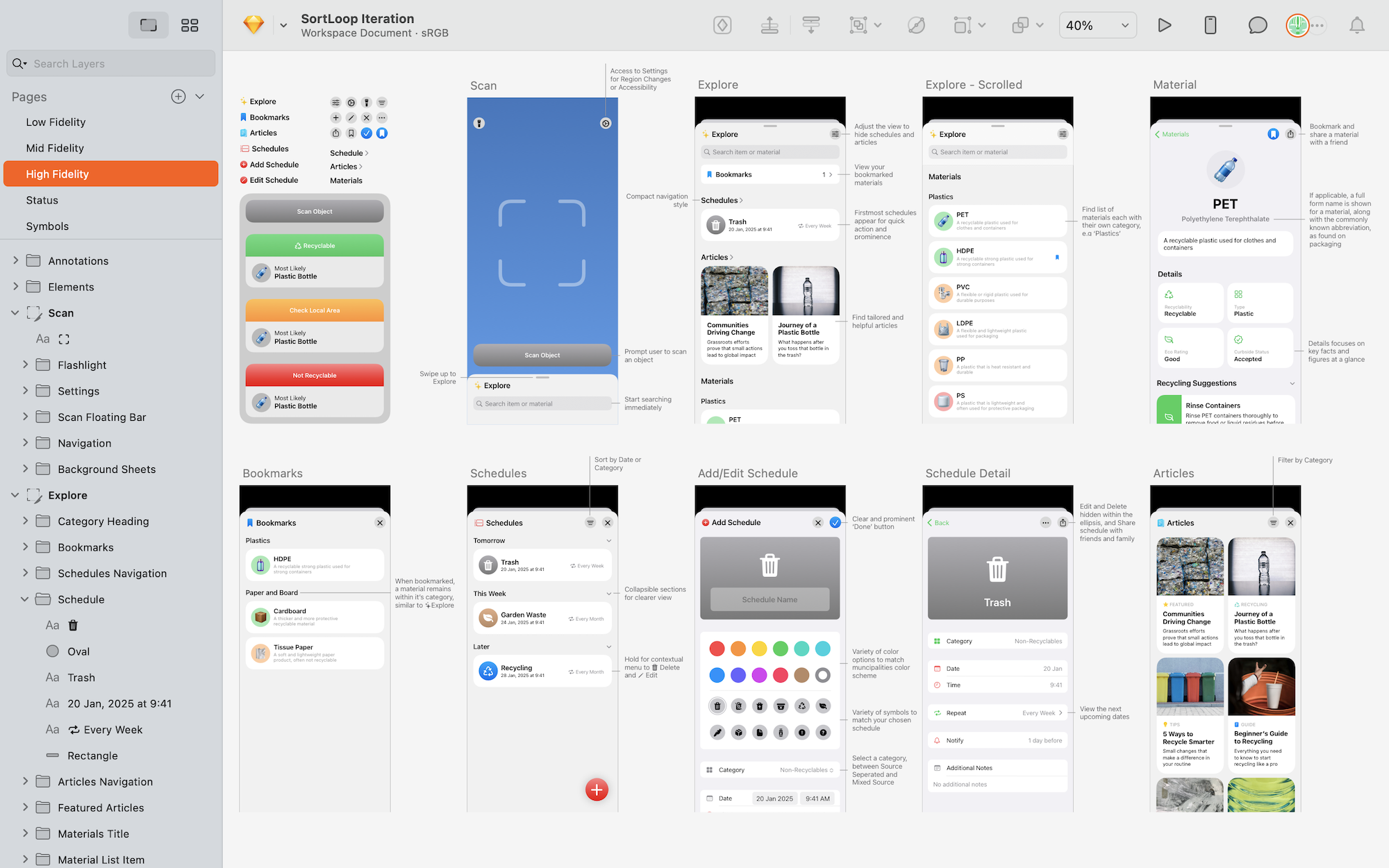
Task: Click the Insert Sketch diamond icon
Action: pyautogui.click(x=253, y=25)
